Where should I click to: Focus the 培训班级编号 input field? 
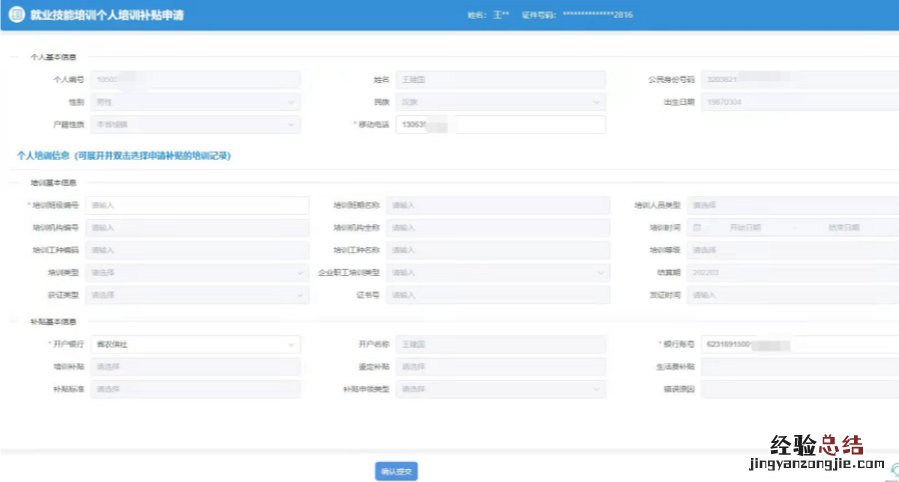pos(198,205)
